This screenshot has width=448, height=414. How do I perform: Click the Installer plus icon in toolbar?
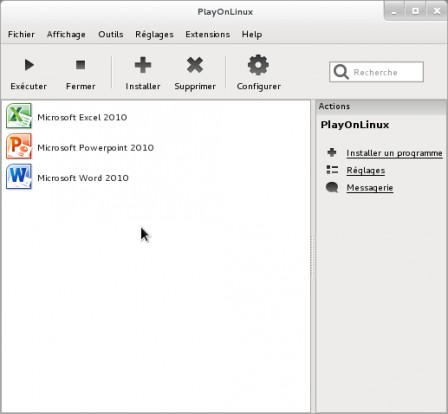143,65
